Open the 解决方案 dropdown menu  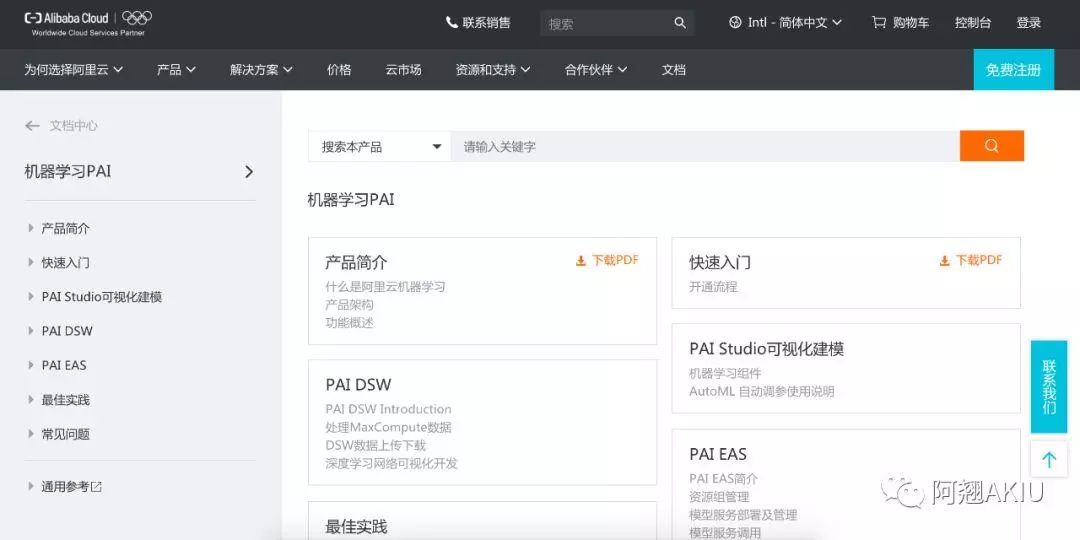click(261, 70)
